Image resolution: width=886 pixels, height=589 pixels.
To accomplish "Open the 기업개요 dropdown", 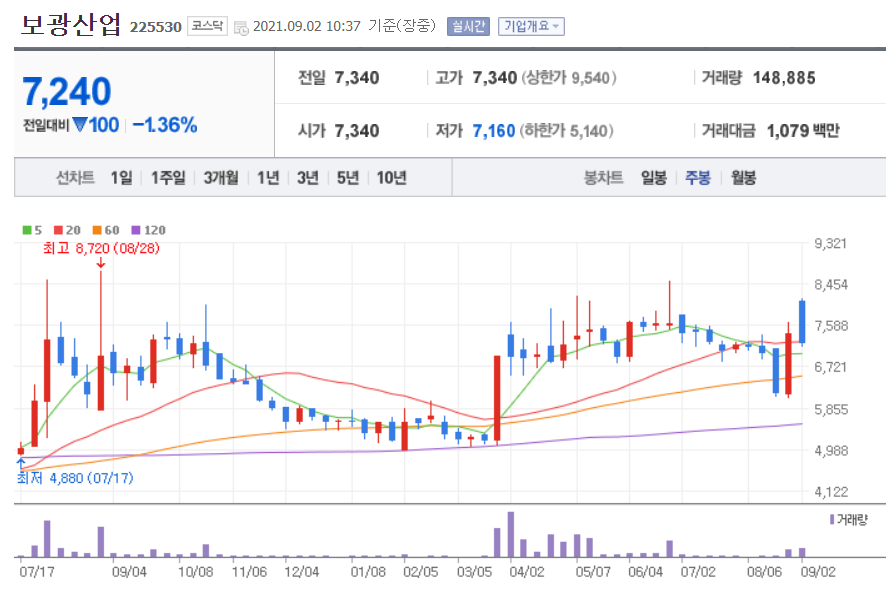I will [531, 26].
